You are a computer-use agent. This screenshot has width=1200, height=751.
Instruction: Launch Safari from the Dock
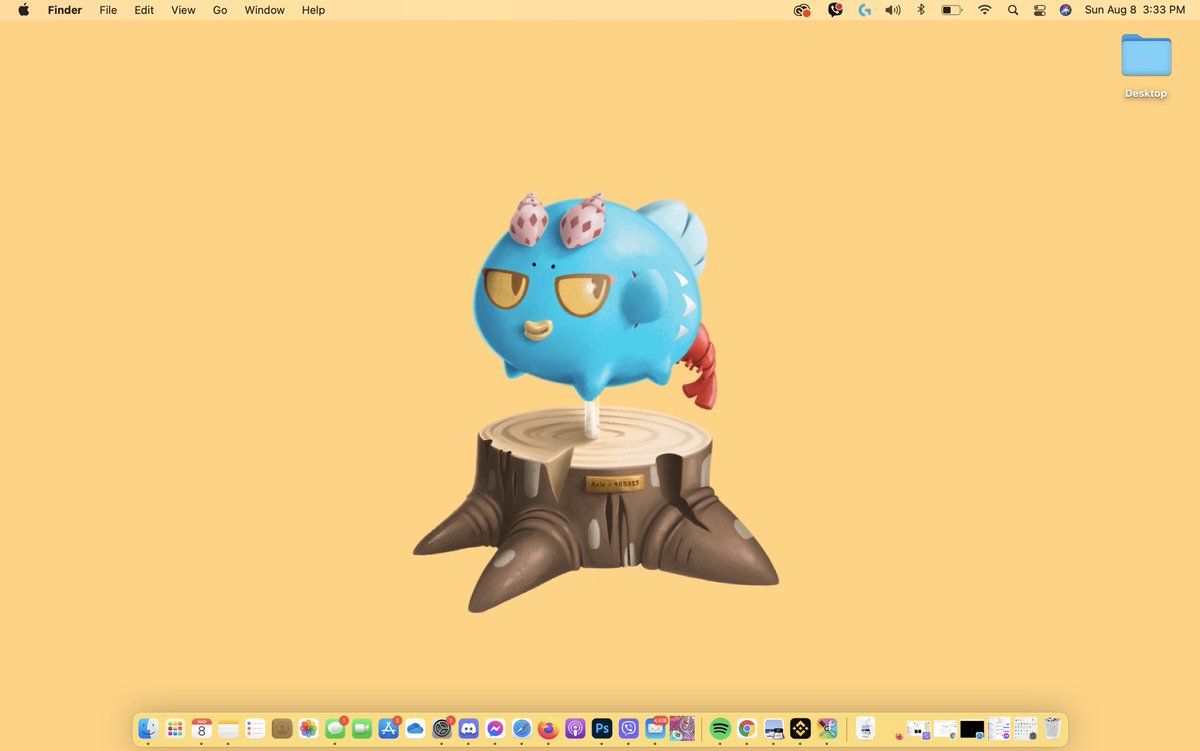pyautogui.click(x=522, y=728)
